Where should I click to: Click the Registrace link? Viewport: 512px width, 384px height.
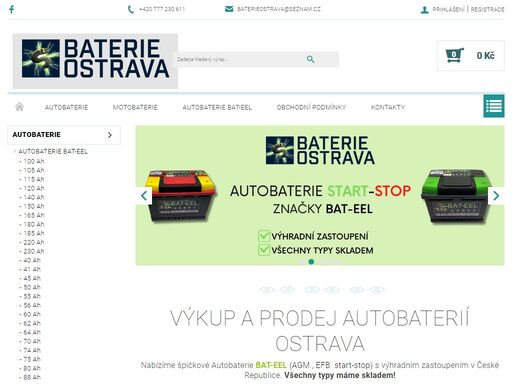[x=487, y=10]
